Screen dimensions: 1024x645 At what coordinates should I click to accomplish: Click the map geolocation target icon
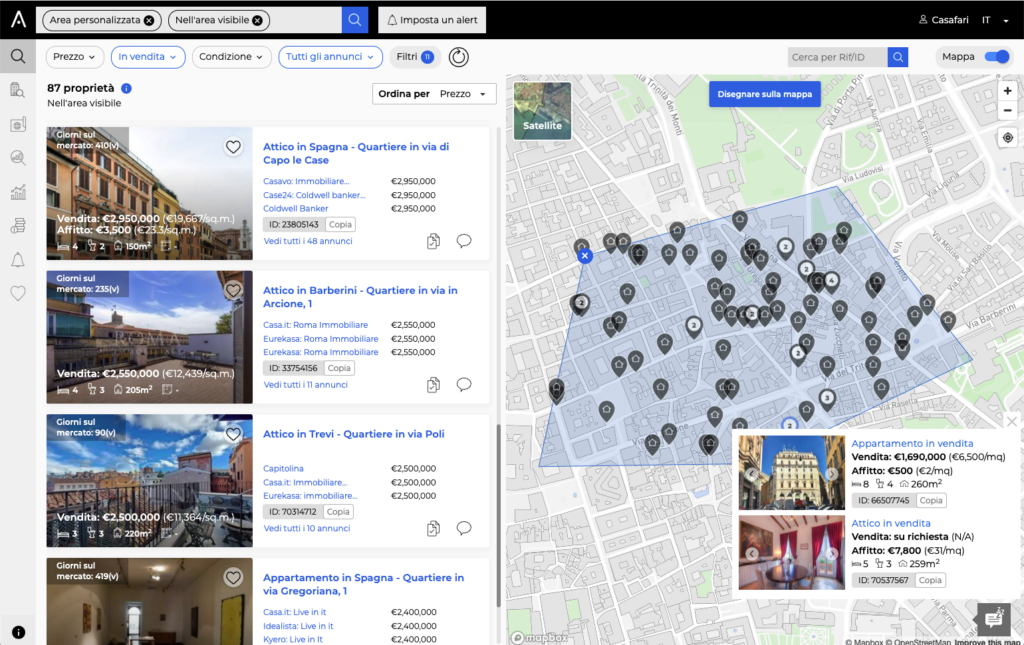pyautogui.click(x=1008, y=138)
